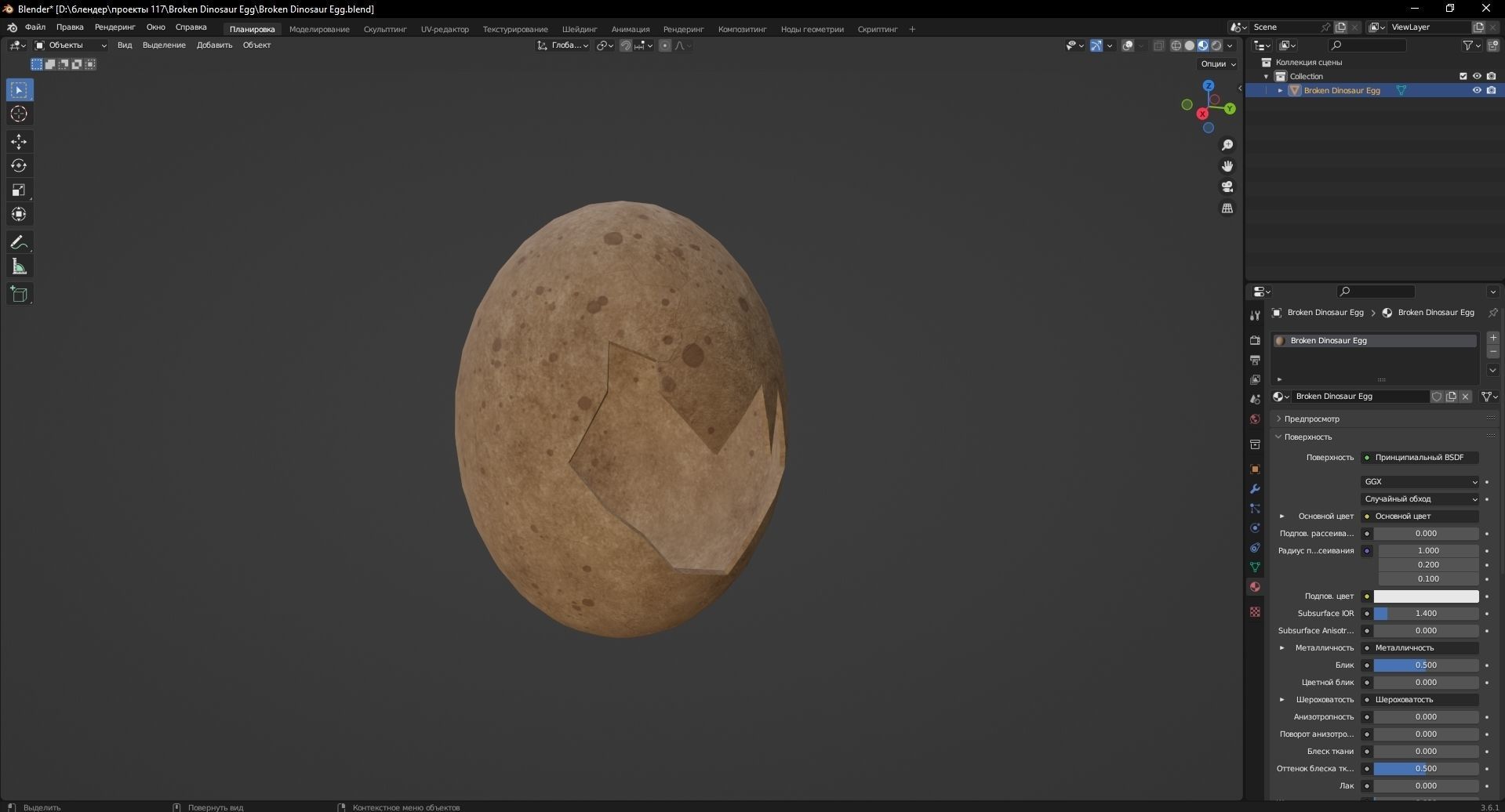Open the 'Рендеринг' top menu
This screenshot has height=812, width=1505.
(x=115, y=27)
